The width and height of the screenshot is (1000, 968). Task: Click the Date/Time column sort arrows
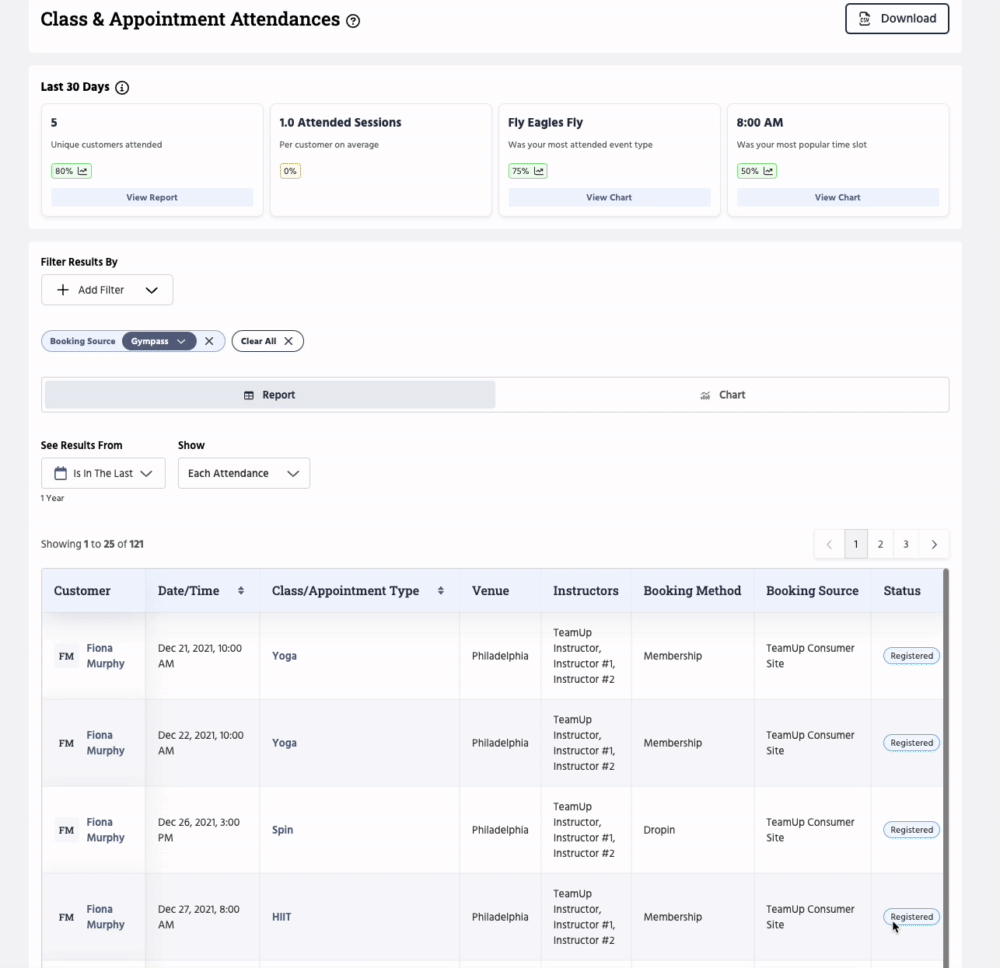[241, 591]
